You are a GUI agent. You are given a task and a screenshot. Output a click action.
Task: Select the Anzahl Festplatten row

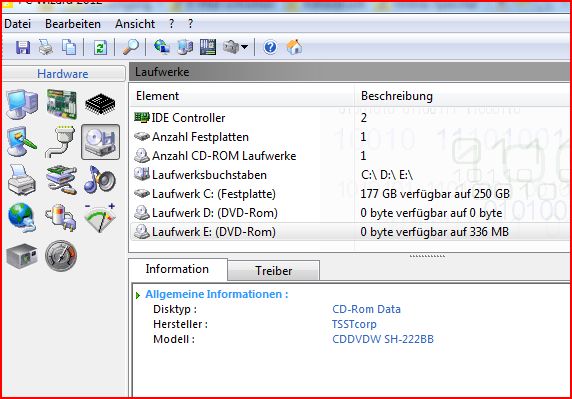pos(350,137)
